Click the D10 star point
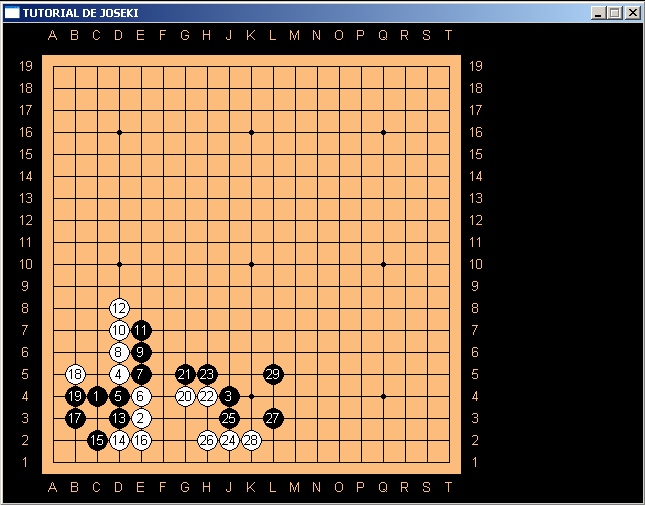This screenshot has width=645, height=505. pyautogui.click(x=119, y=264)
